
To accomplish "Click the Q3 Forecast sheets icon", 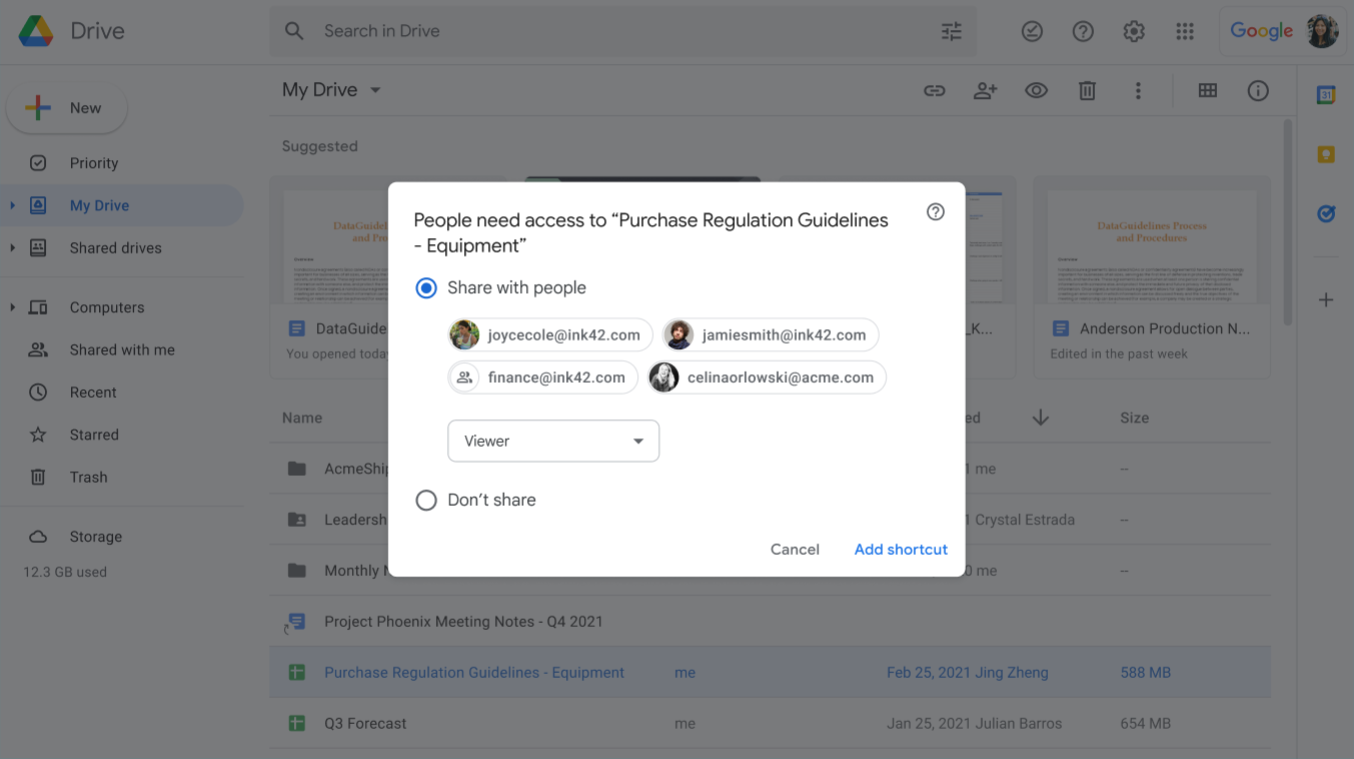I will [x=297, y=723].
